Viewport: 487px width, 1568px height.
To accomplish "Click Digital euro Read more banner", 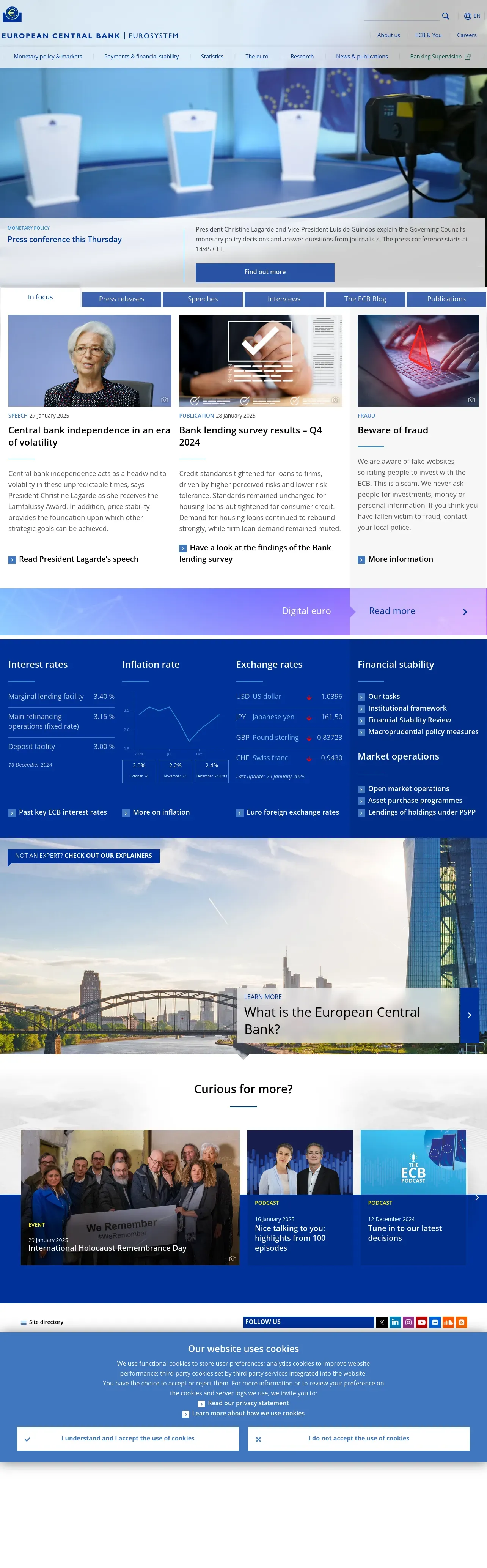I will point(392,611).
